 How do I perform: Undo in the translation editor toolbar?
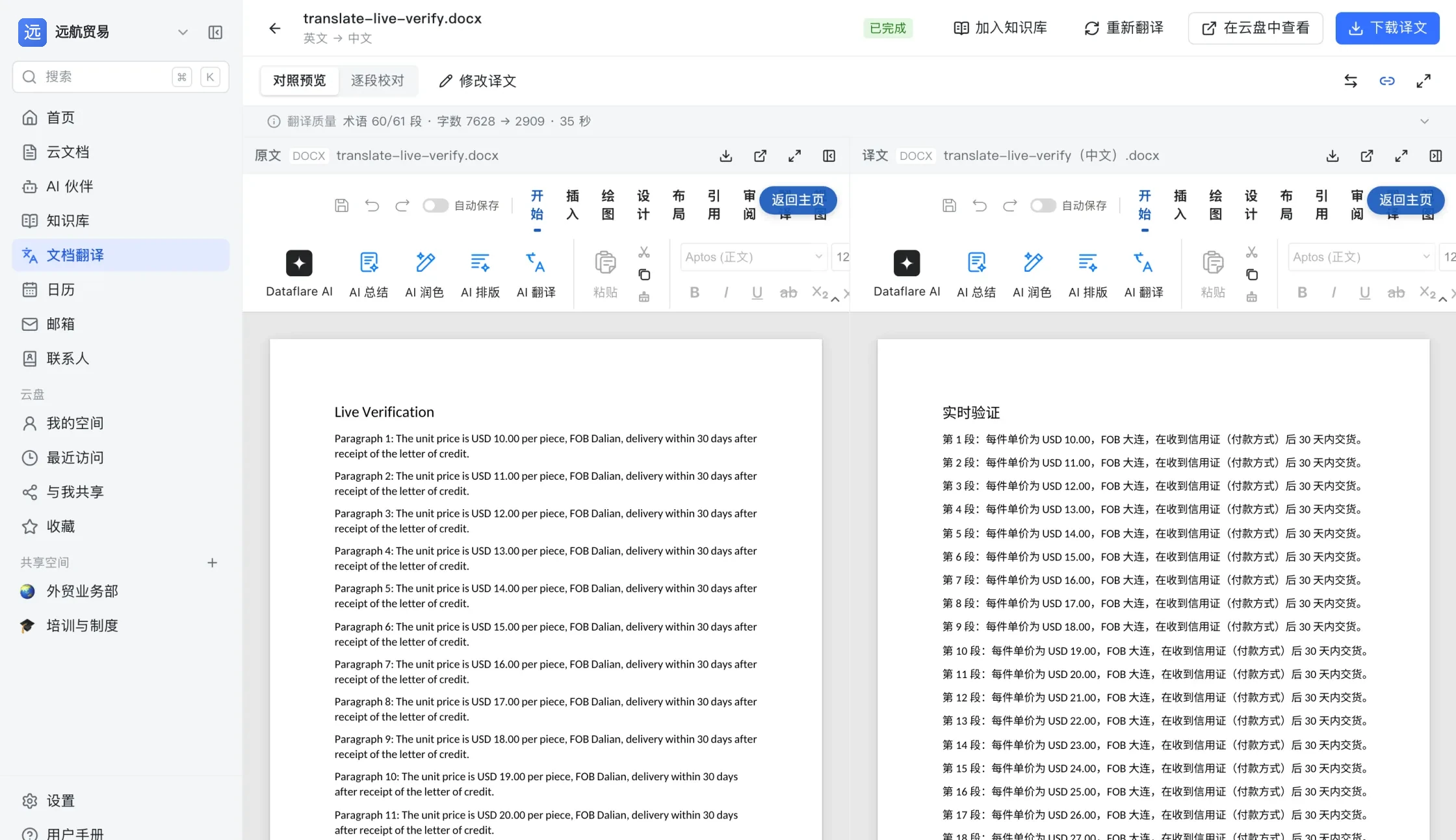pos(980,205)
